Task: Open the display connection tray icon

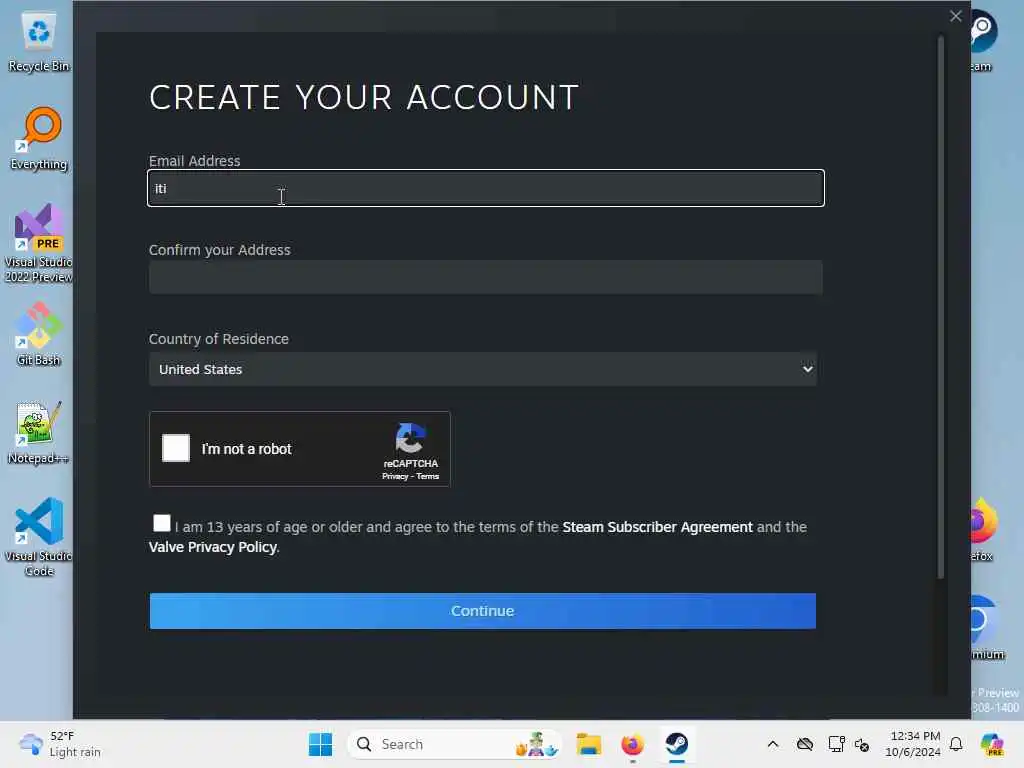Action: pyautogui.click(x=836, y=744)
